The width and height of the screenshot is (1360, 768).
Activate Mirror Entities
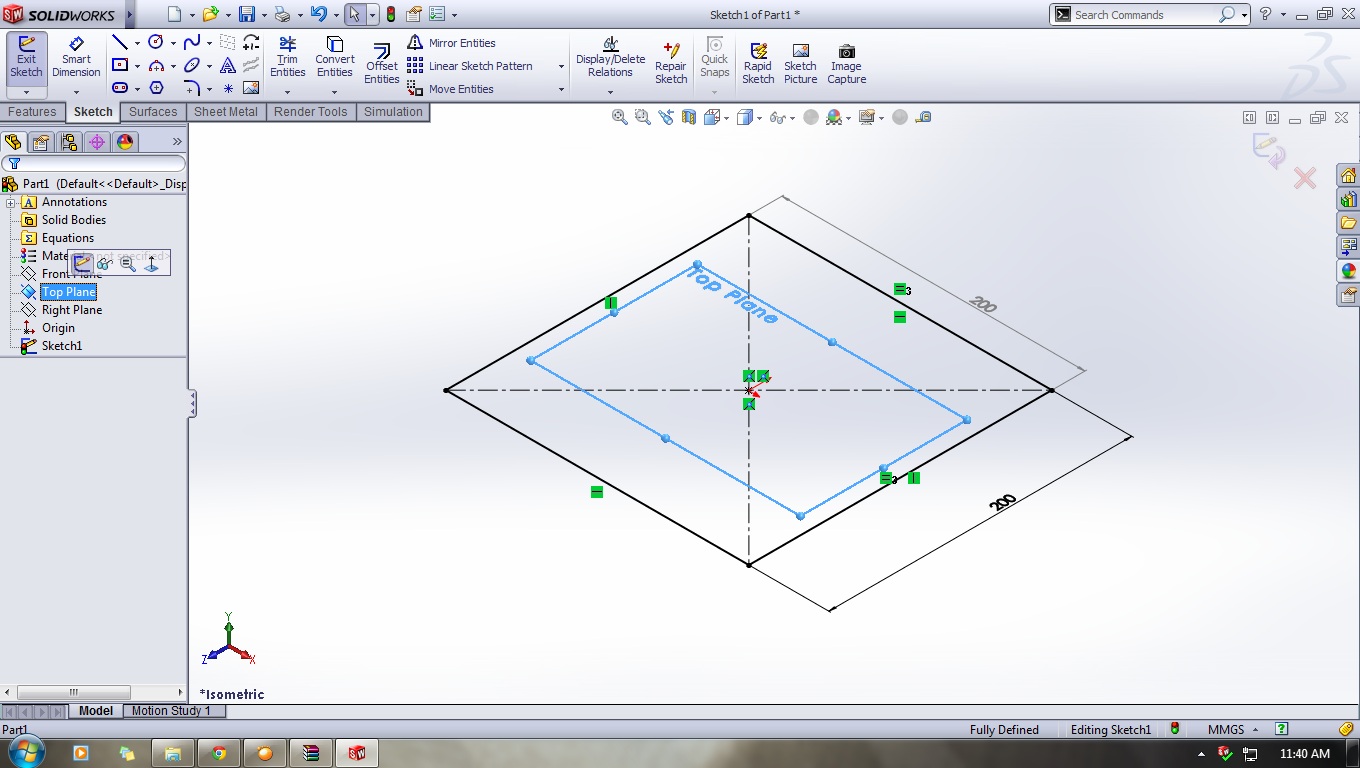[x=451, y=43]
